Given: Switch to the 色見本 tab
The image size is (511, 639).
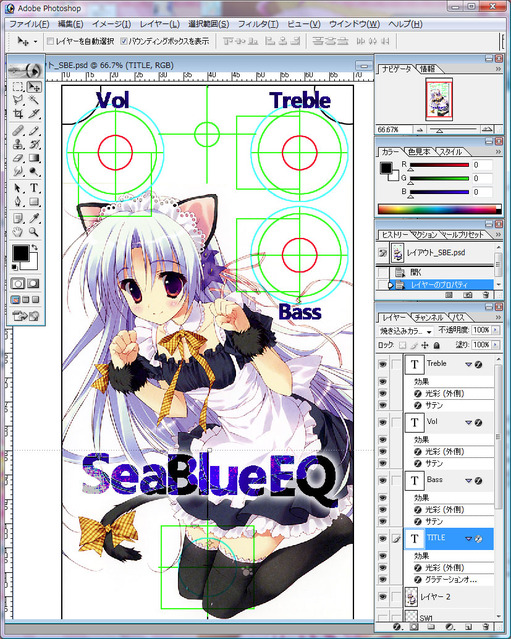Looking at the screenshot, I should coord(419,152).
